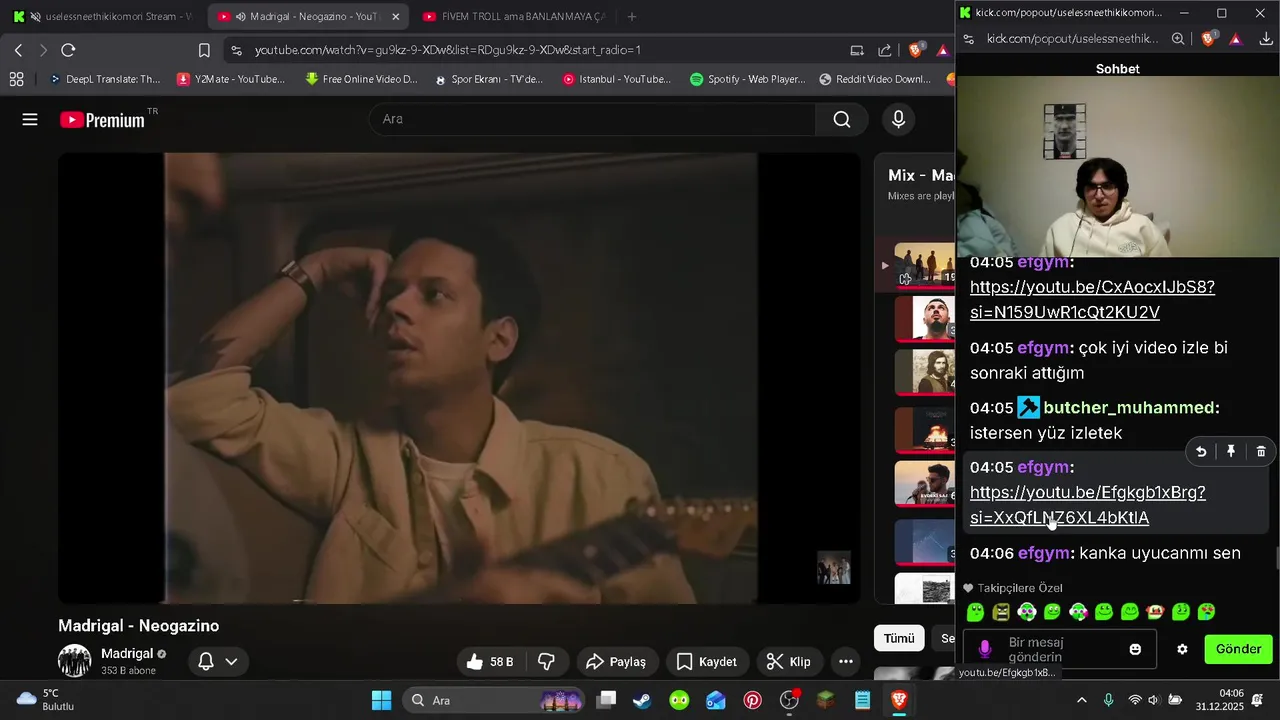Image resolution: width=1280 pixels, height=720 pixels.
Task: Go back in the Brave browser
Action: tap(18, 50)
